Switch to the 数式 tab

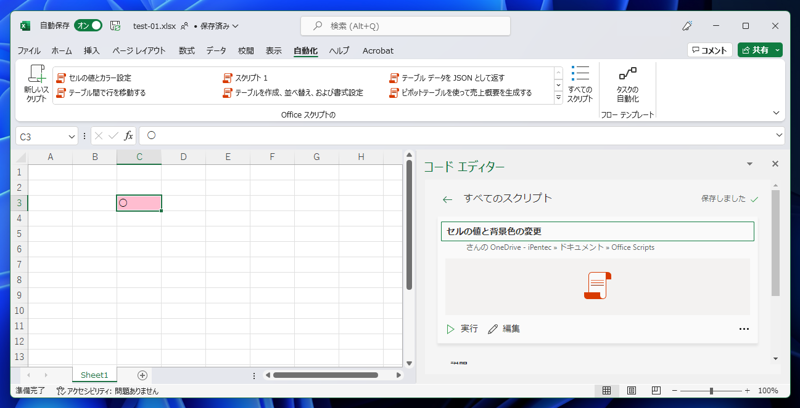[x=187, y=50]
